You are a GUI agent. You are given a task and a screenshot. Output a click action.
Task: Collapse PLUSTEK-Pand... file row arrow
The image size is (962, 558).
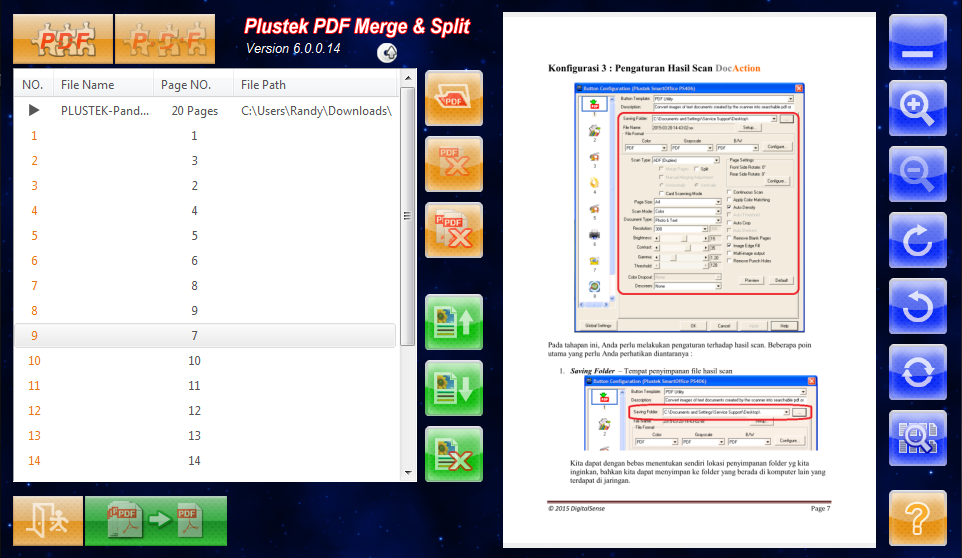pos(34,110)
